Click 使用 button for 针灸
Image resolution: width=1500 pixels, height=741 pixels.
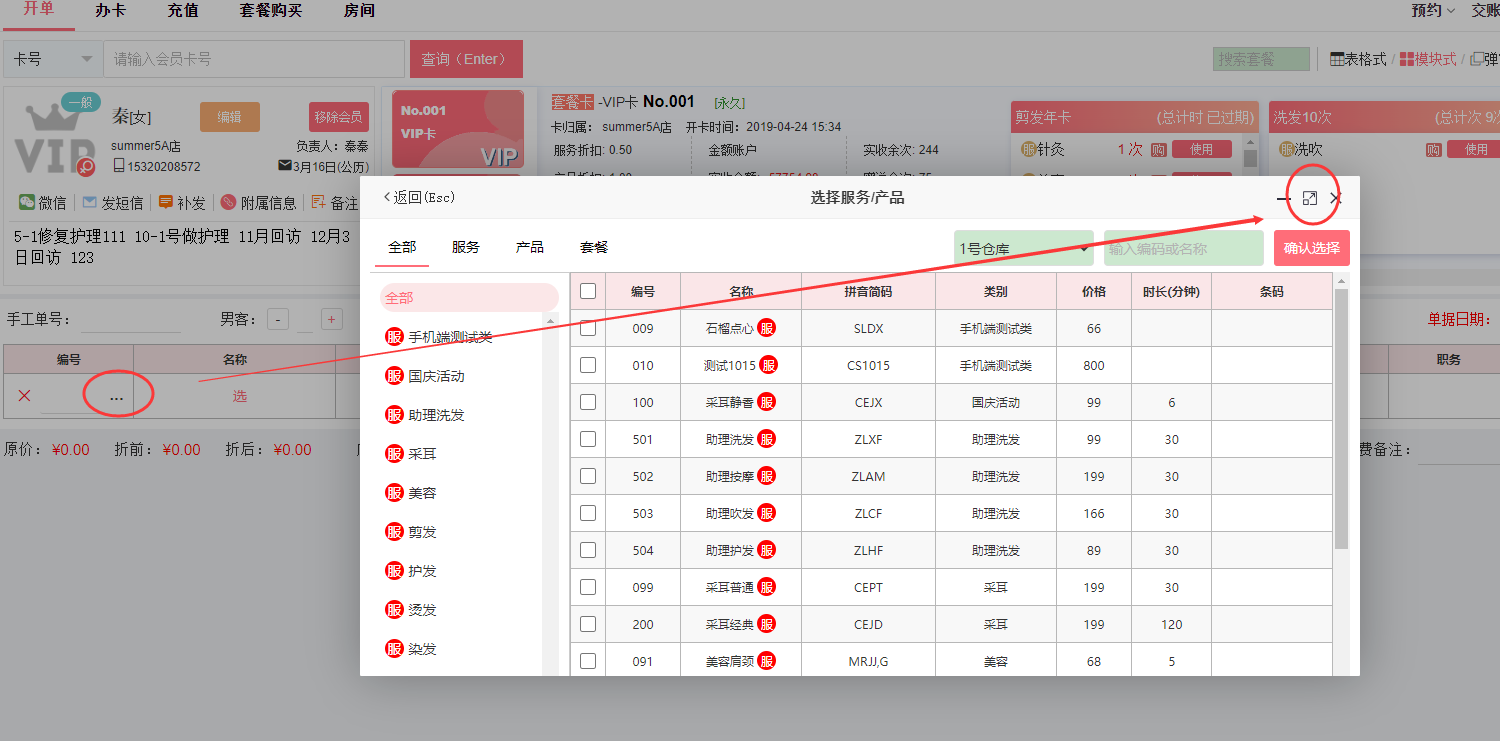click(1202, 149)
